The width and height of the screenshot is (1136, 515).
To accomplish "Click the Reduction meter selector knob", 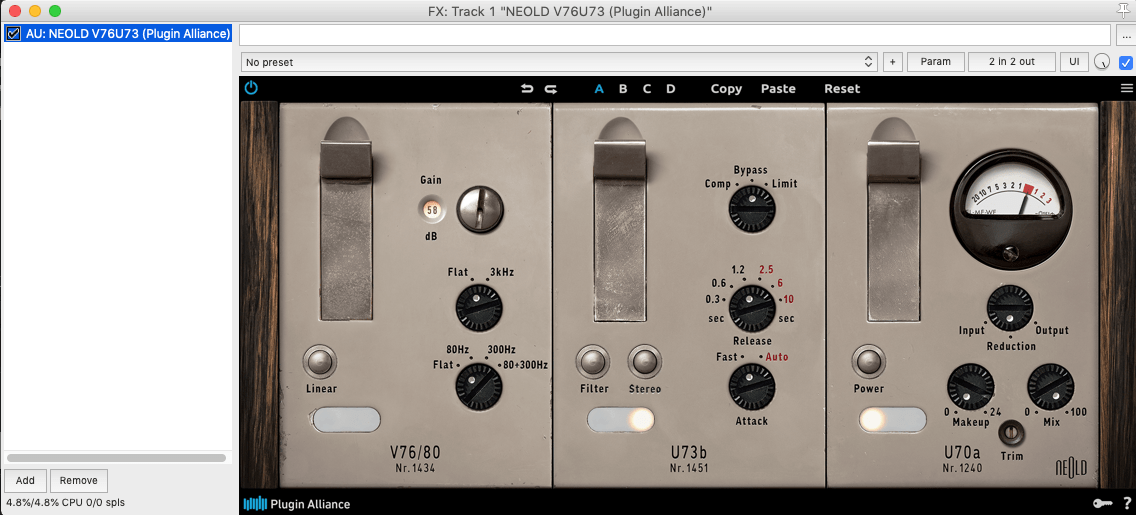I will pos(1010,309).
